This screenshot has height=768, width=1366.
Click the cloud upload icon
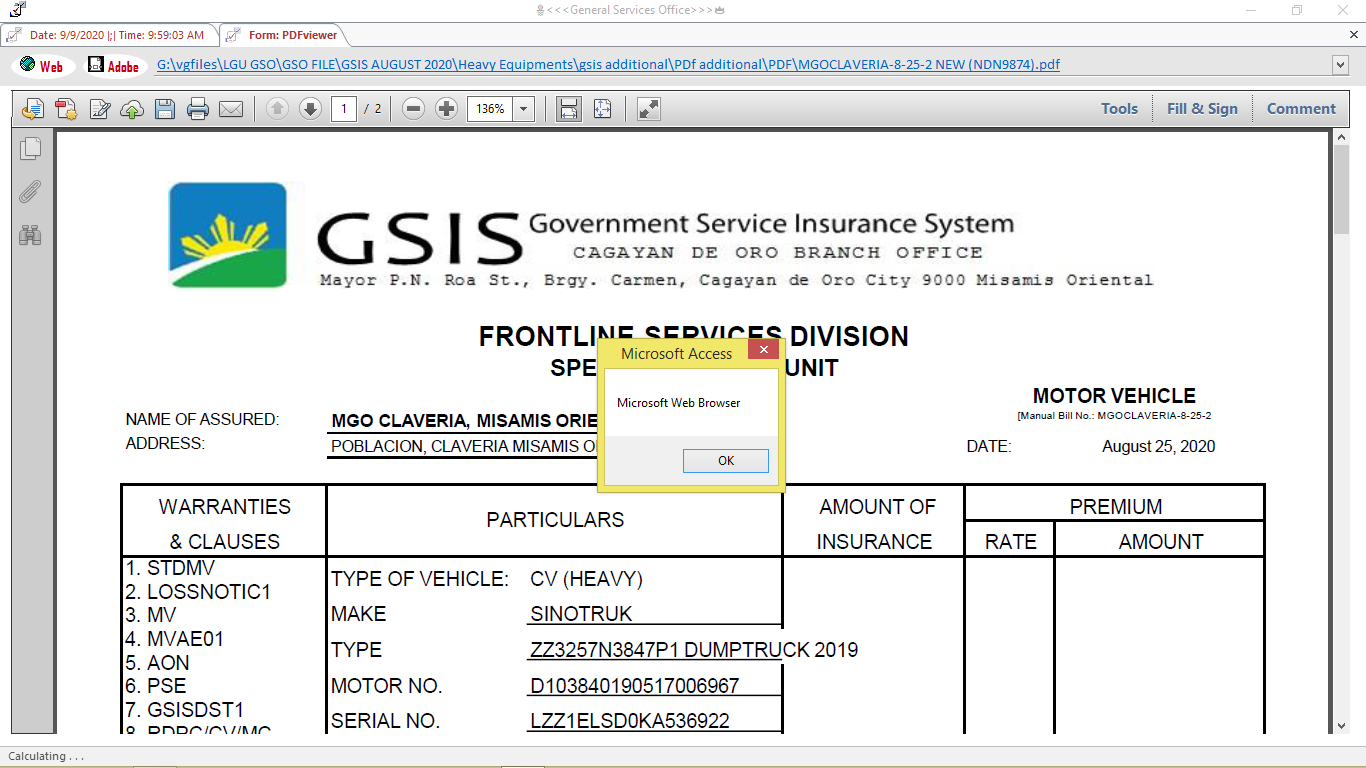(132, 109)
